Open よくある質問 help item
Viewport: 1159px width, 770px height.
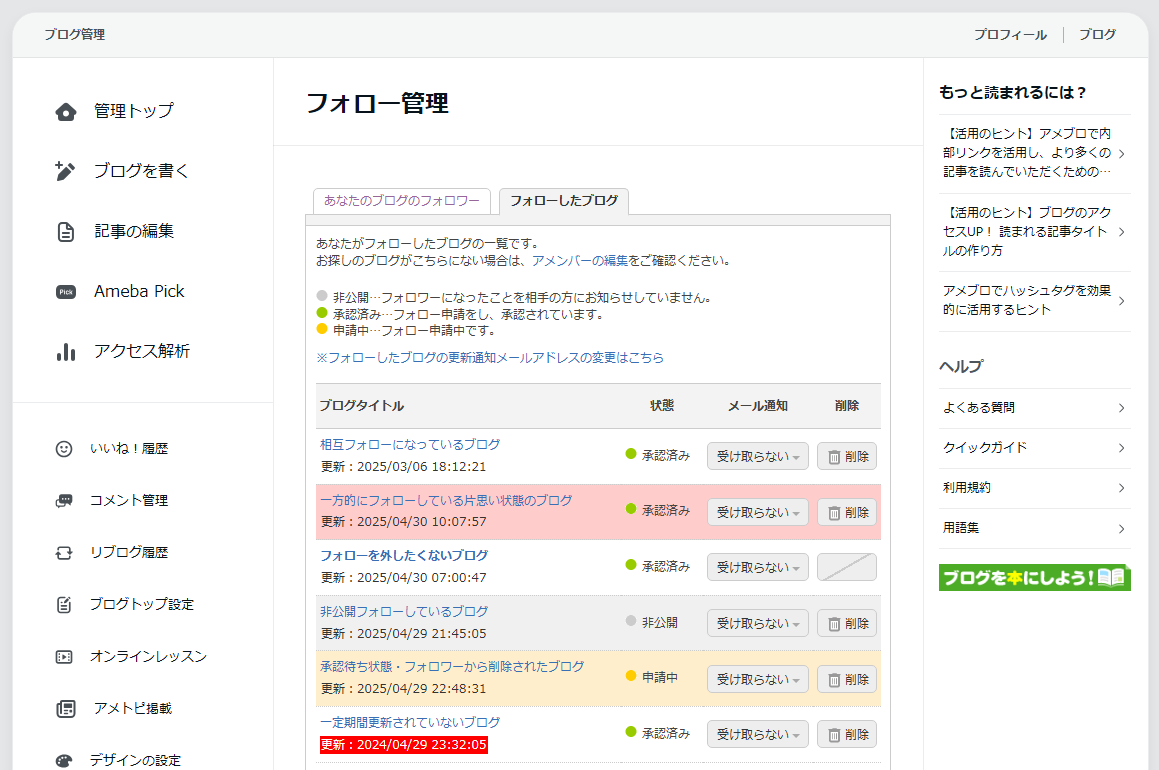1034,408
